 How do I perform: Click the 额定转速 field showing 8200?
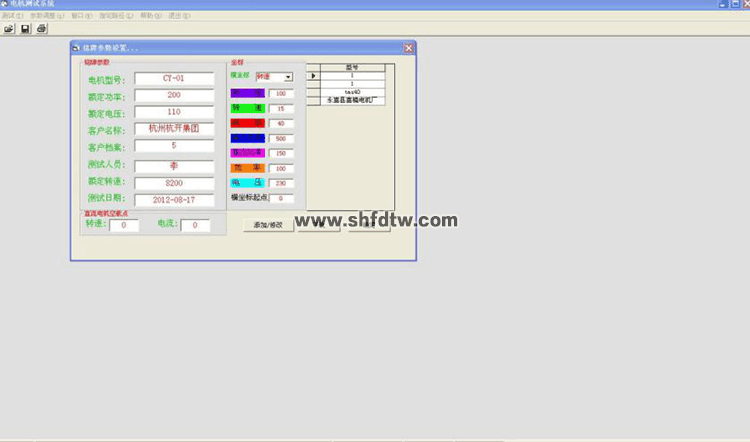tap(174, 182)
